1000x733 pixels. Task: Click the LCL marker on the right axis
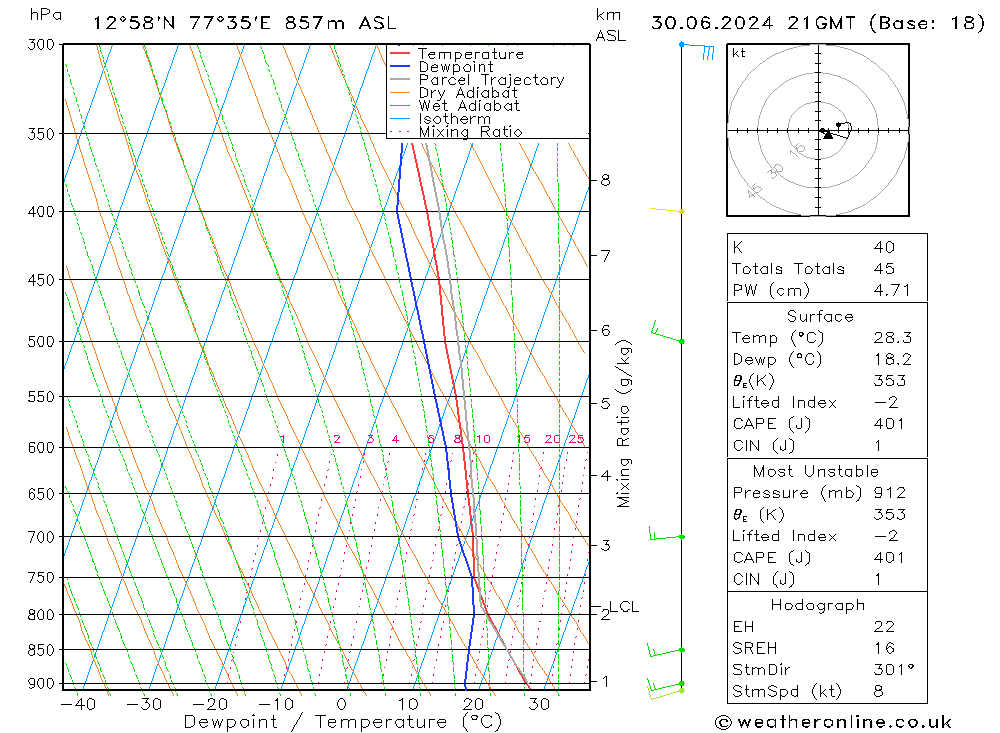(623, 606)
